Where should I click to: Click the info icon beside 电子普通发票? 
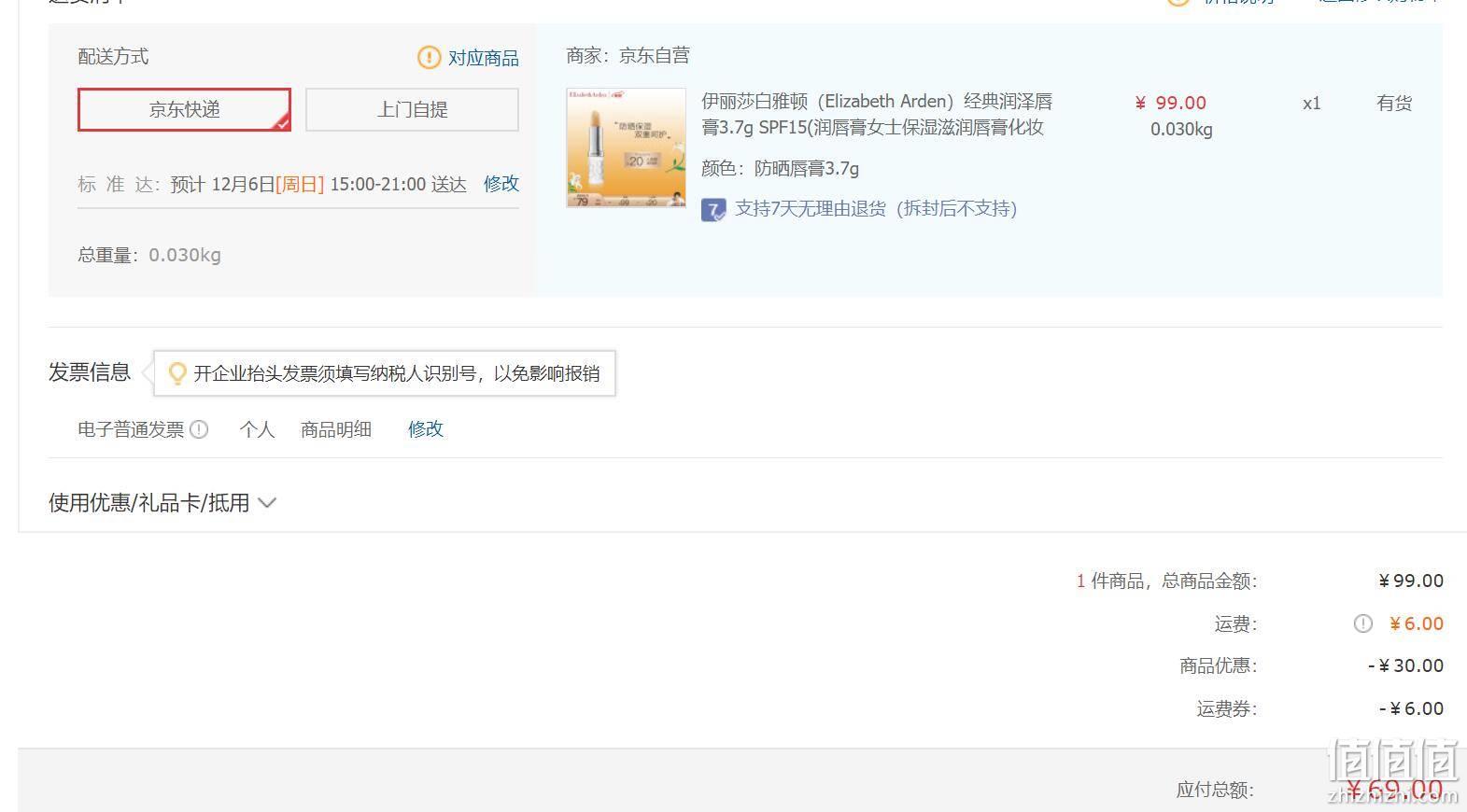click(x=199, y=429)
